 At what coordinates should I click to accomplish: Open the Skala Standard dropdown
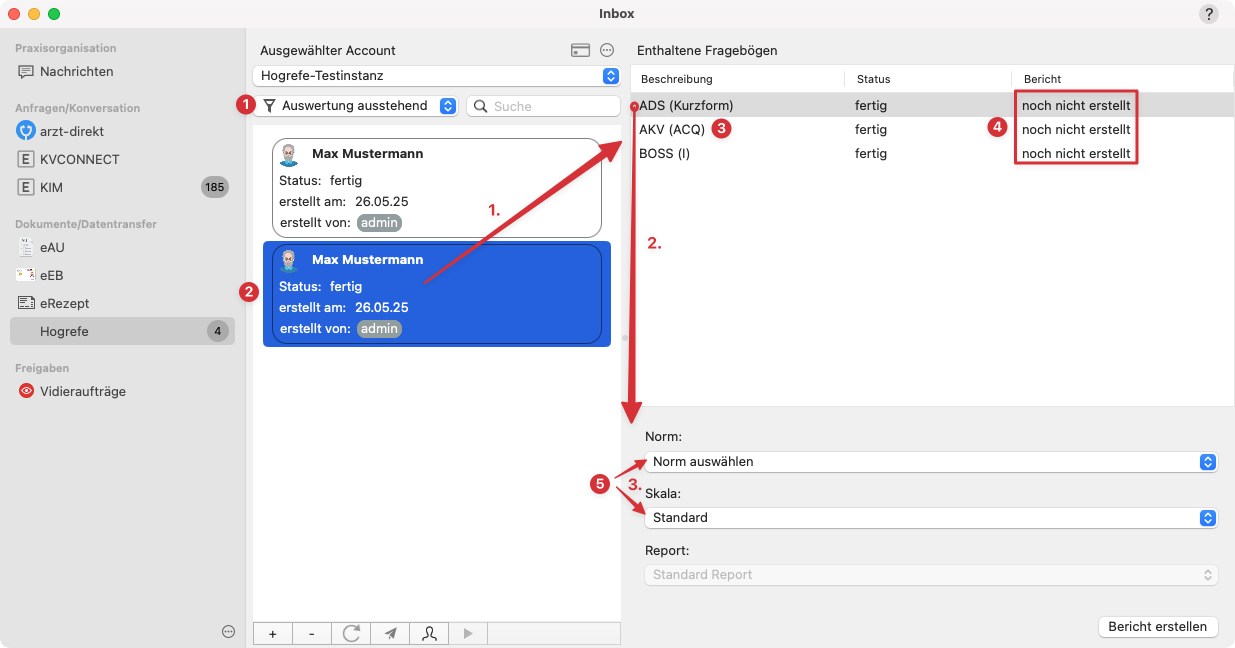click(931, 518)
